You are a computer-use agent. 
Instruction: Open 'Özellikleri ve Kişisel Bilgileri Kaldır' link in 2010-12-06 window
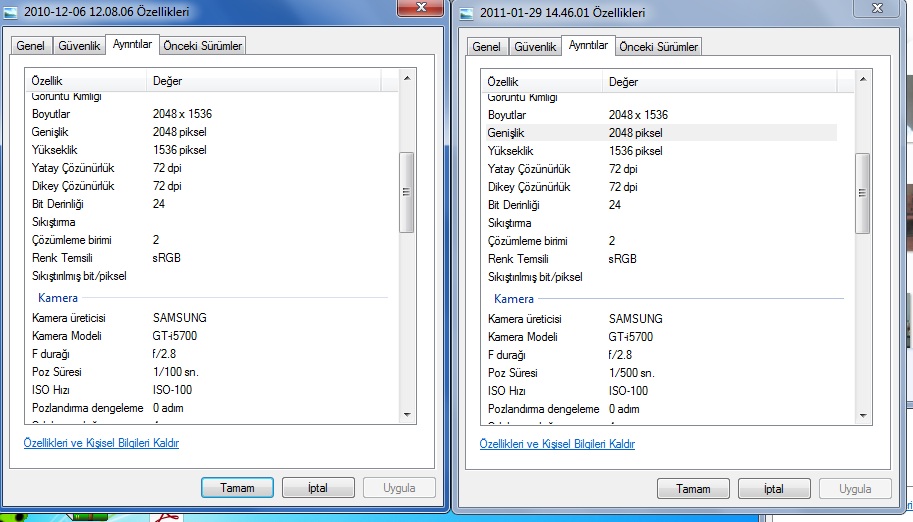101,443
